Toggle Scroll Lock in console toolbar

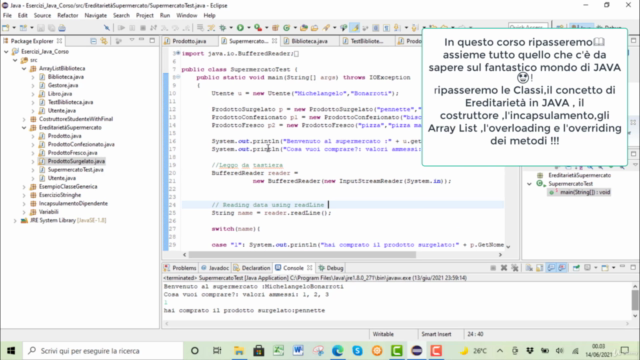coord(540,268)
